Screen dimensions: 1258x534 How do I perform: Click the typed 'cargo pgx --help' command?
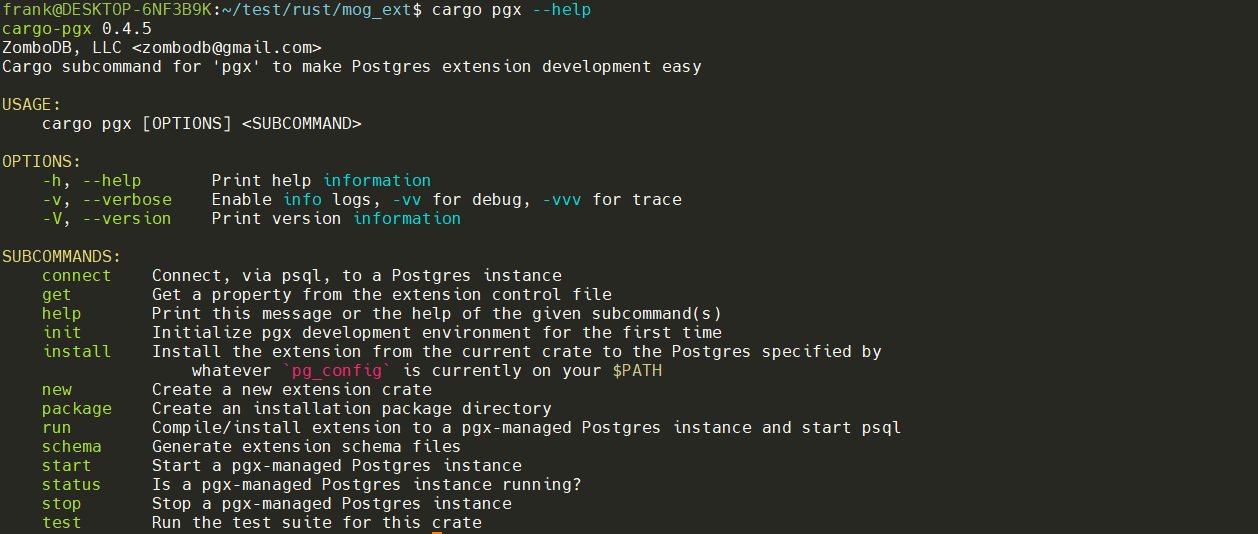click(511, 10)
